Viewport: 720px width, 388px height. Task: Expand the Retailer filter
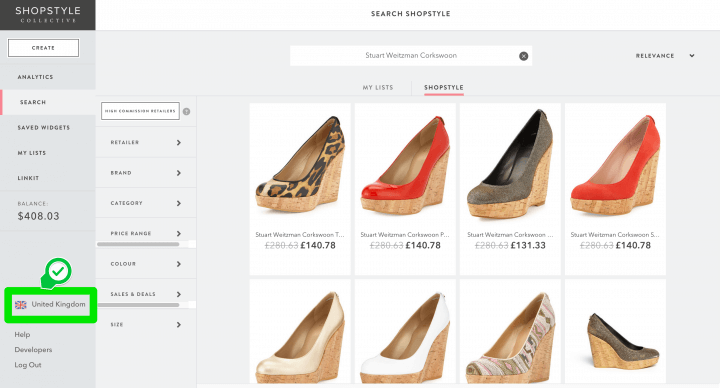[146, 142]
